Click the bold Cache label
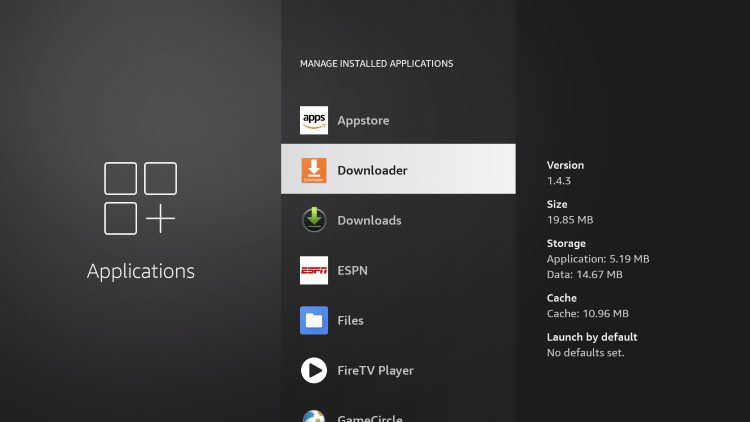 (562, 298)
